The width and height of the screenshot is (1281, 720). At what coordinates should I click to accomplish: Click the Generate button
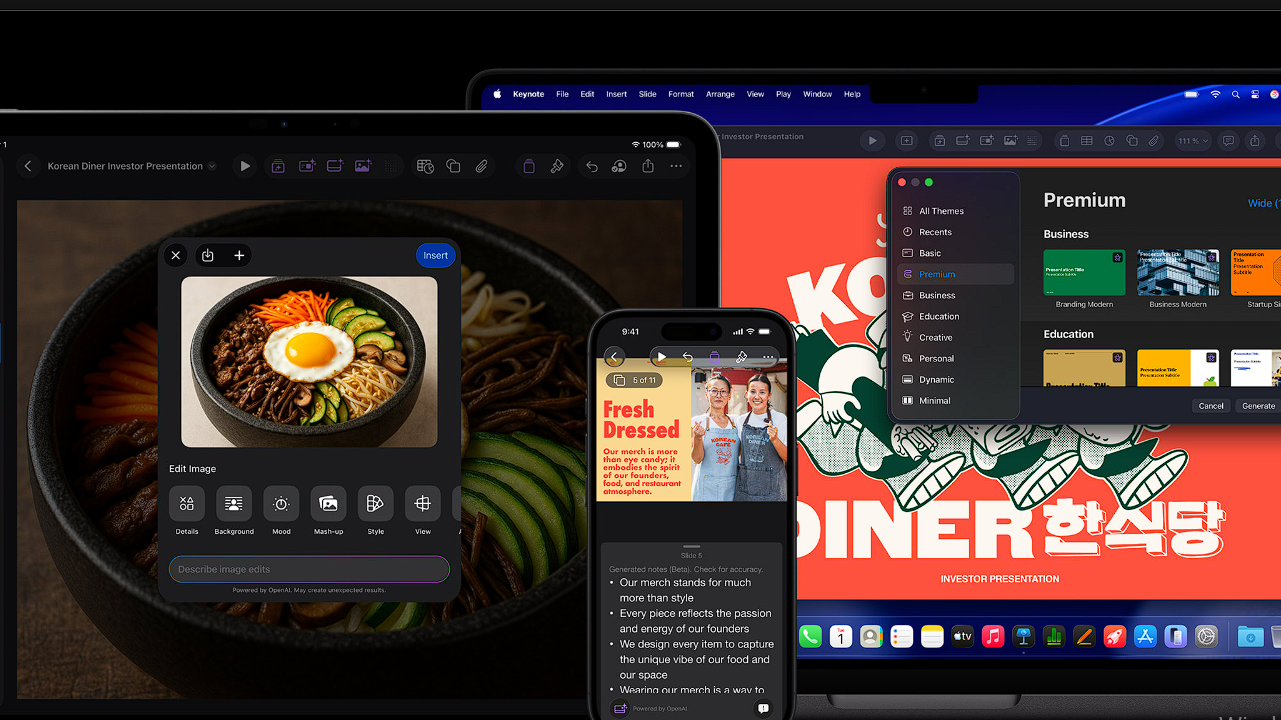(x=1258, y=406)
